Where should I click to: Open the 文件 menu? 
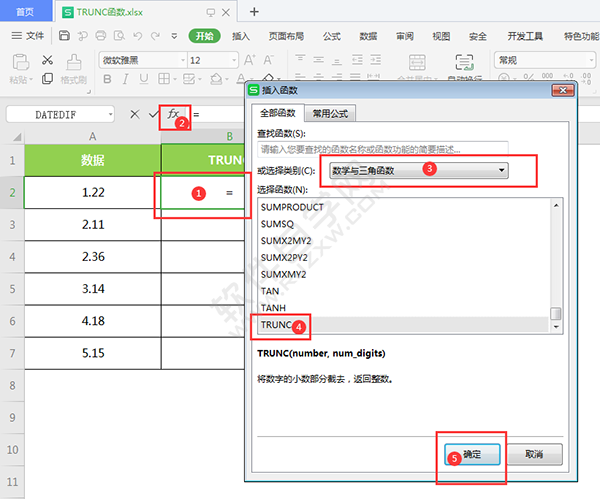tap(28, 36)
